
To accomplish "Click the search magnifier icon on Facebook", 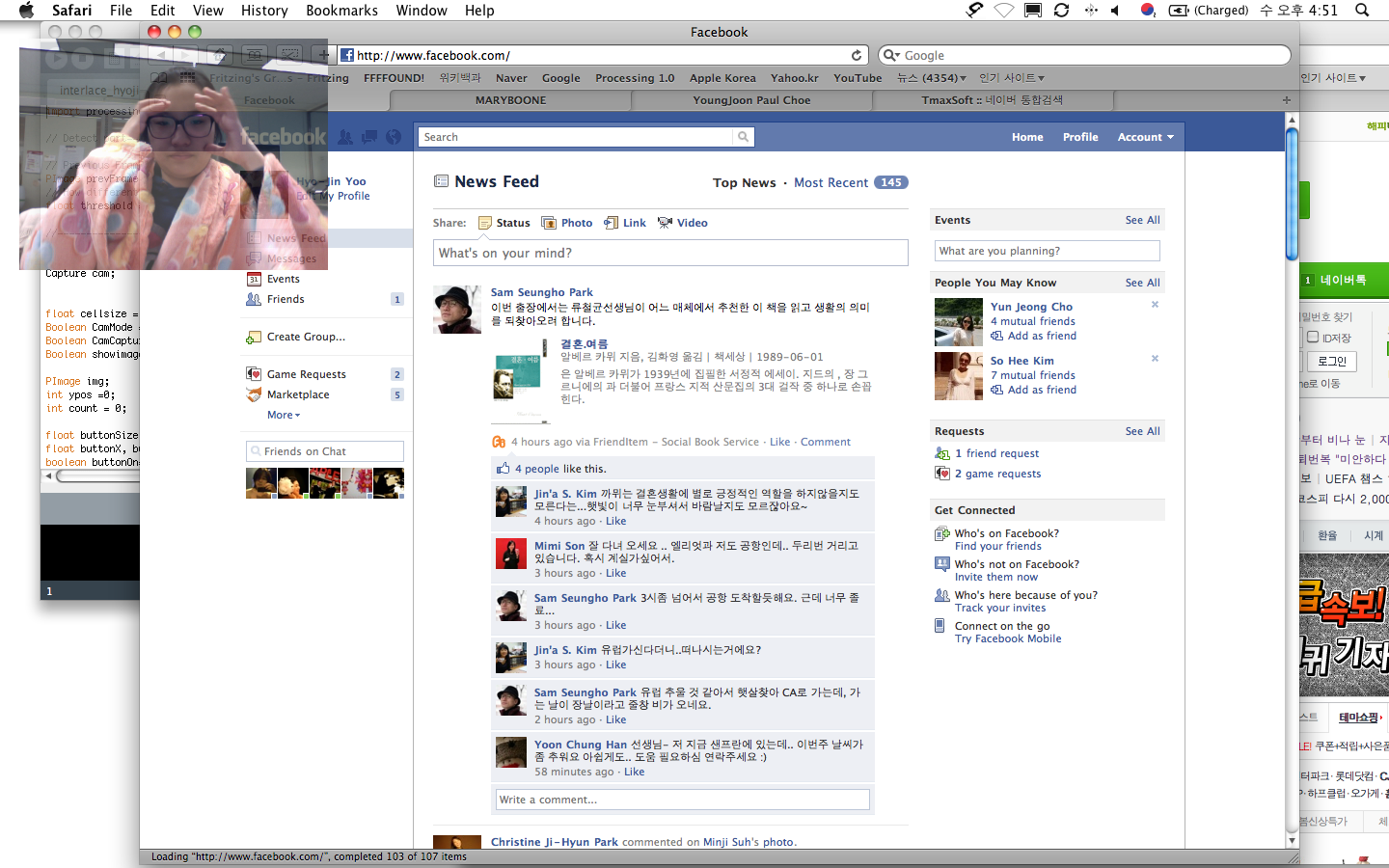I will point(743,137).
